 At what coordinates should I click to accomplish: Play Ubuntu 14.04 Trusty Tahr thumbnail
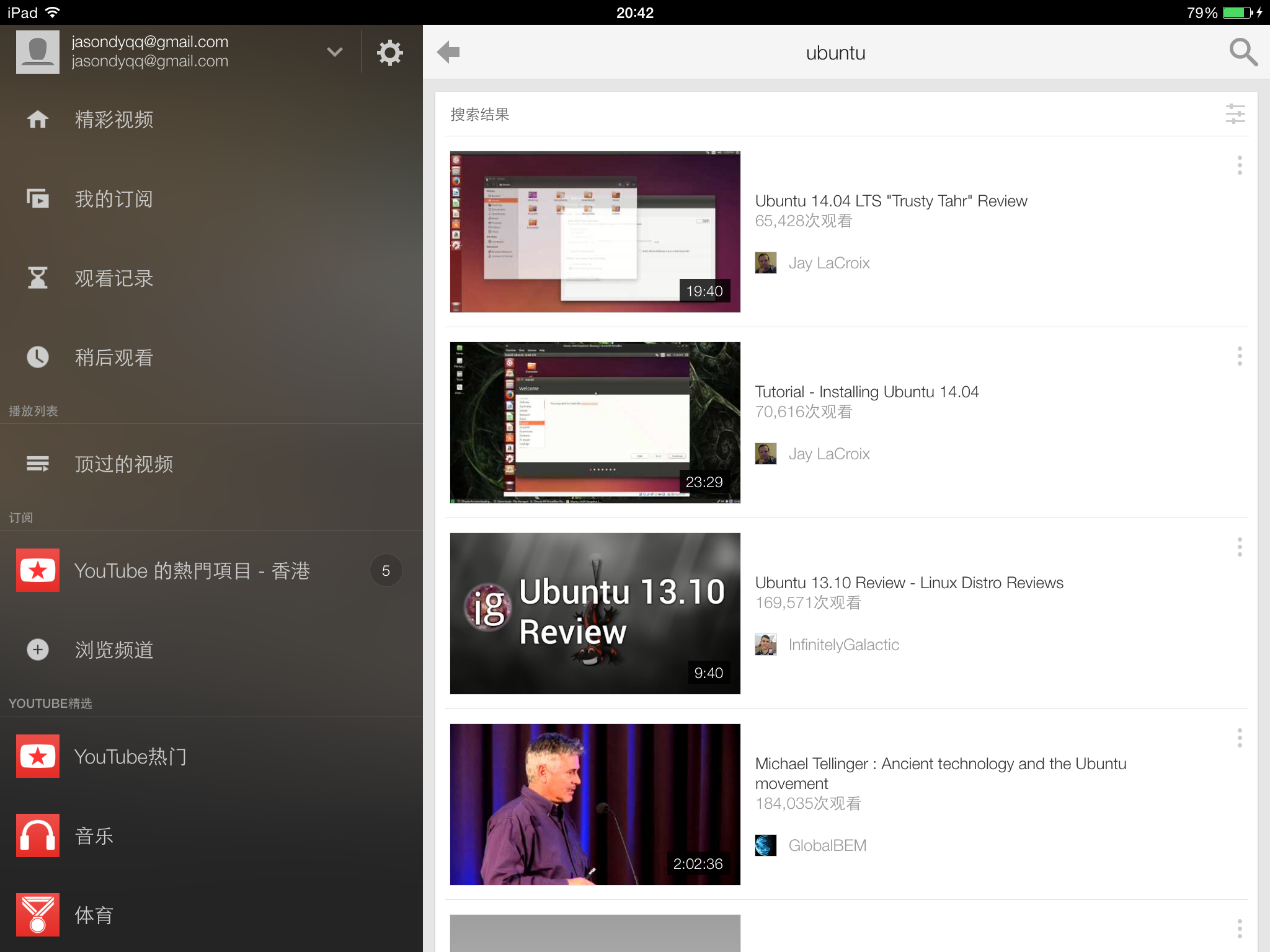(x=595, y=232)
